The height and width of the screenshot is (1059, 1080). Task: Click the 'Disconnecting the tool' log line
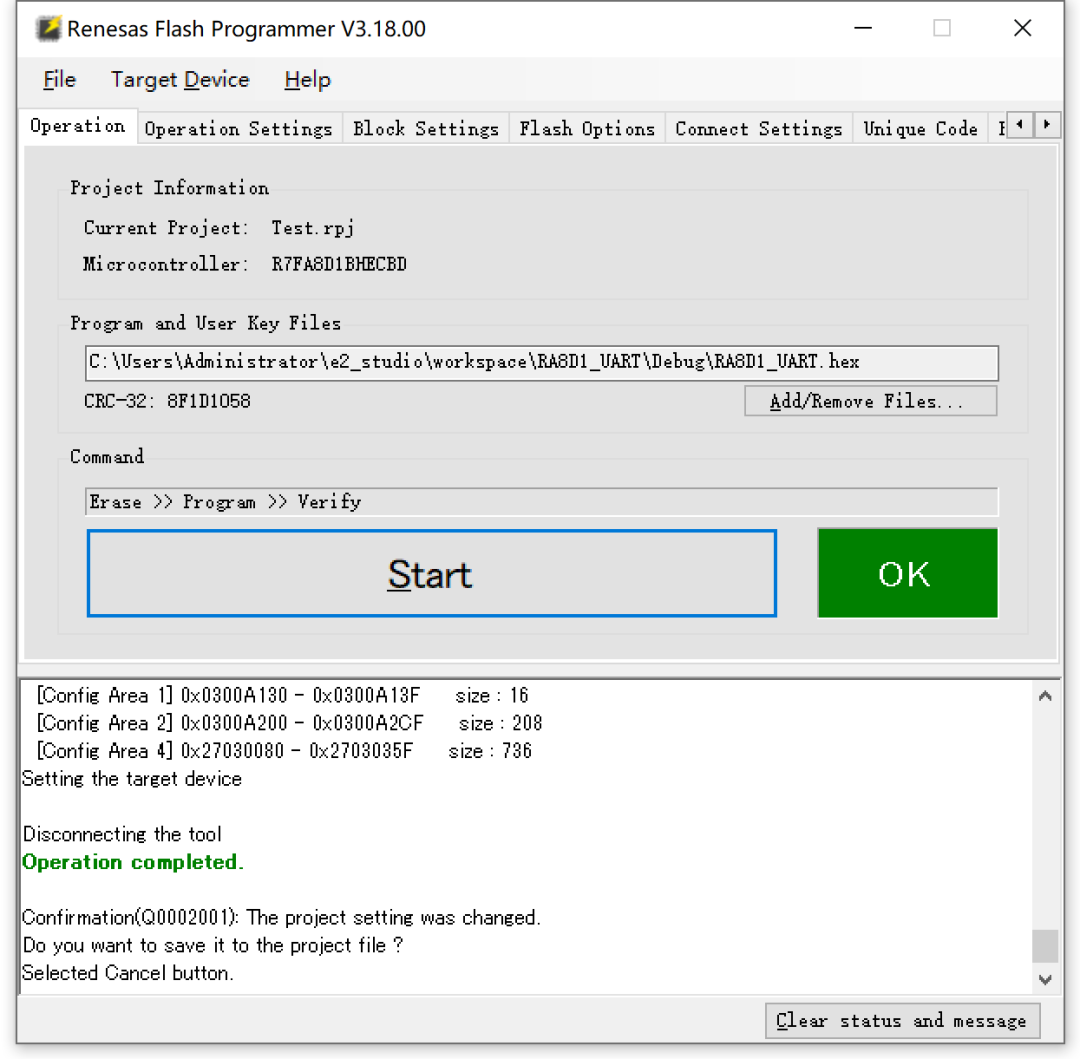click(x=122, y=835)
